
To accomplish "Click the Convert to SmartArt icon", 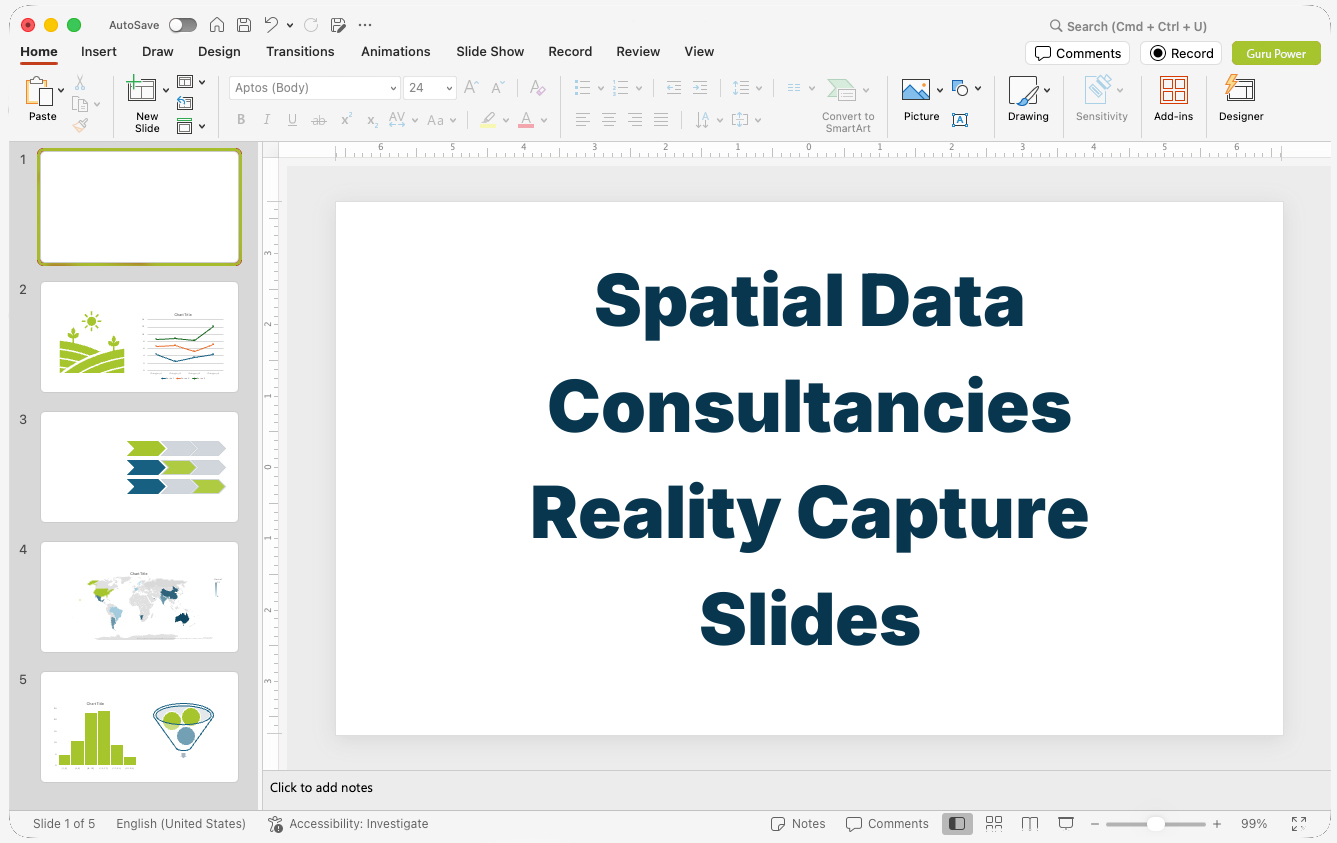I will [x=842, y=90].
